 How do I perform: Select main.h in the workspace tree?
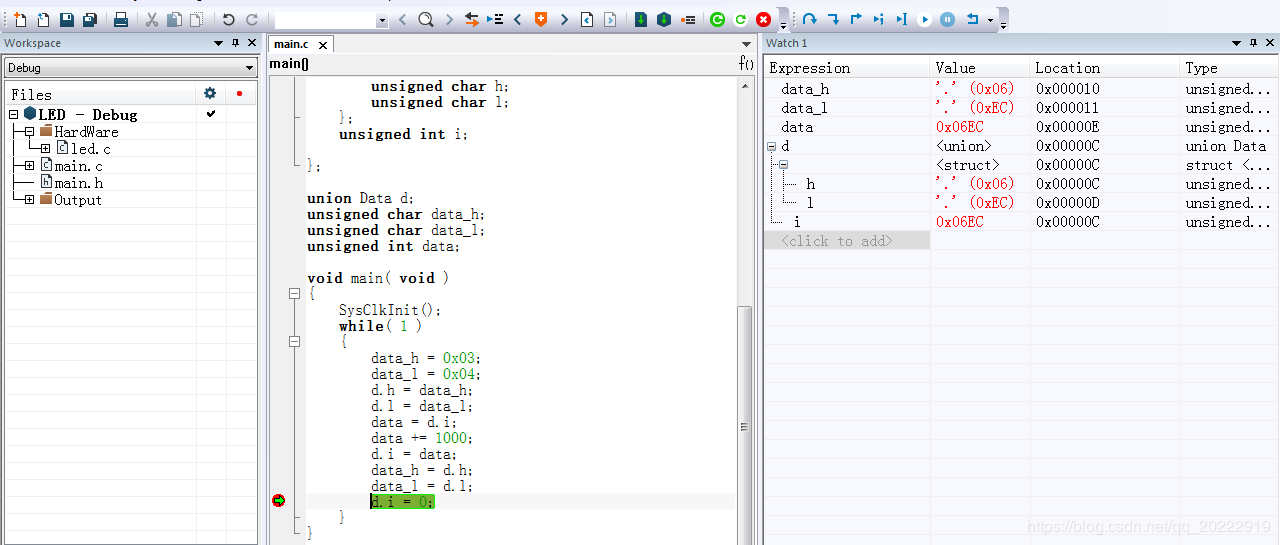coord(78,183)
